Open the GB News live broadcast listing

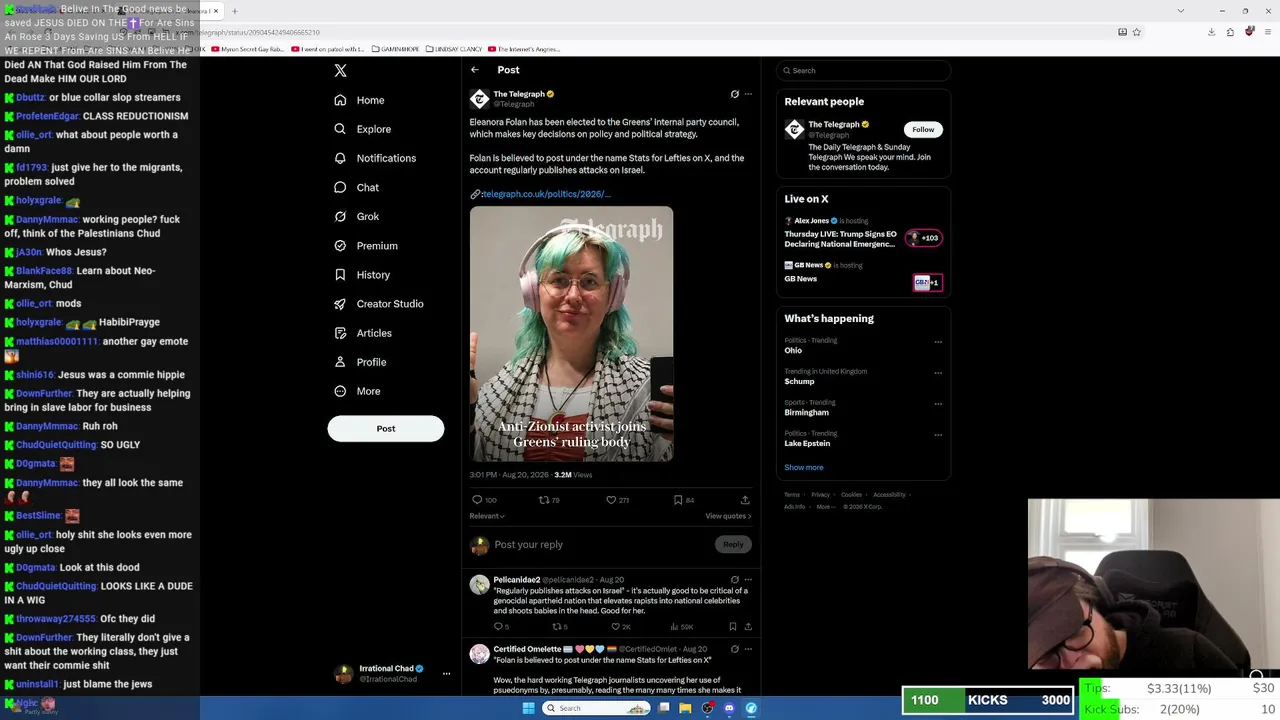point(863,277)
